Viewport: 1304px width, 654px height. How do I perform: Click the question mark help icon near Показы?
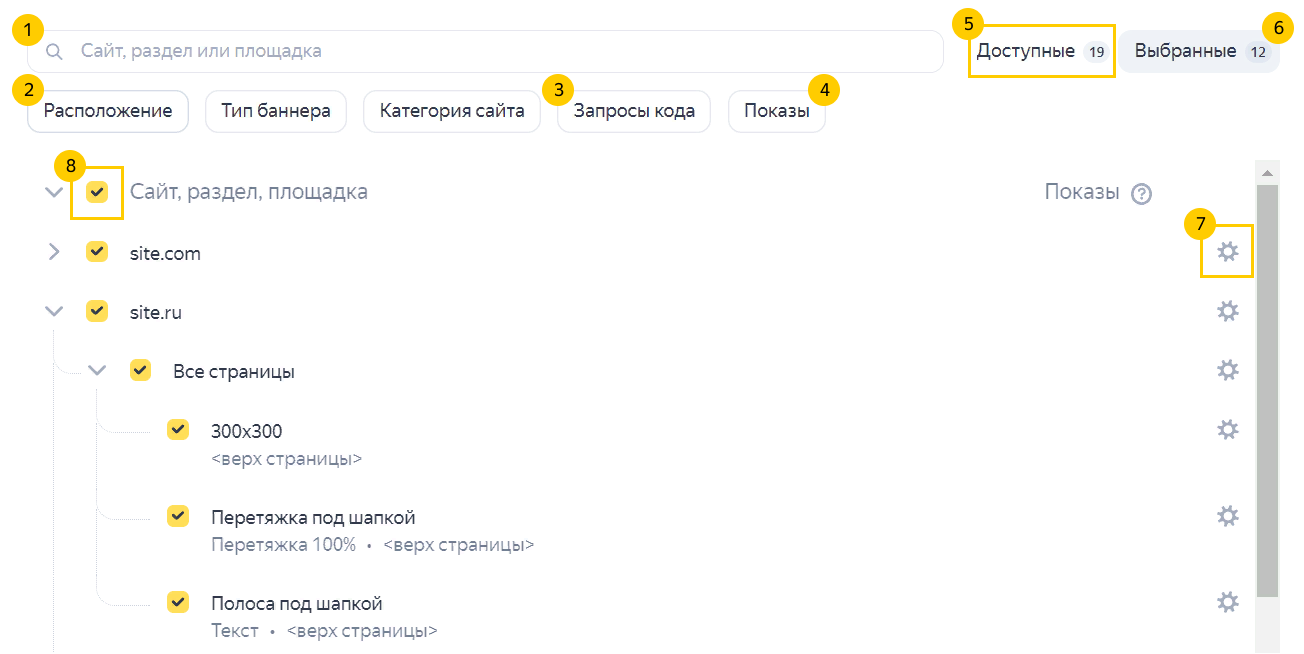(x=1141, y=194)
